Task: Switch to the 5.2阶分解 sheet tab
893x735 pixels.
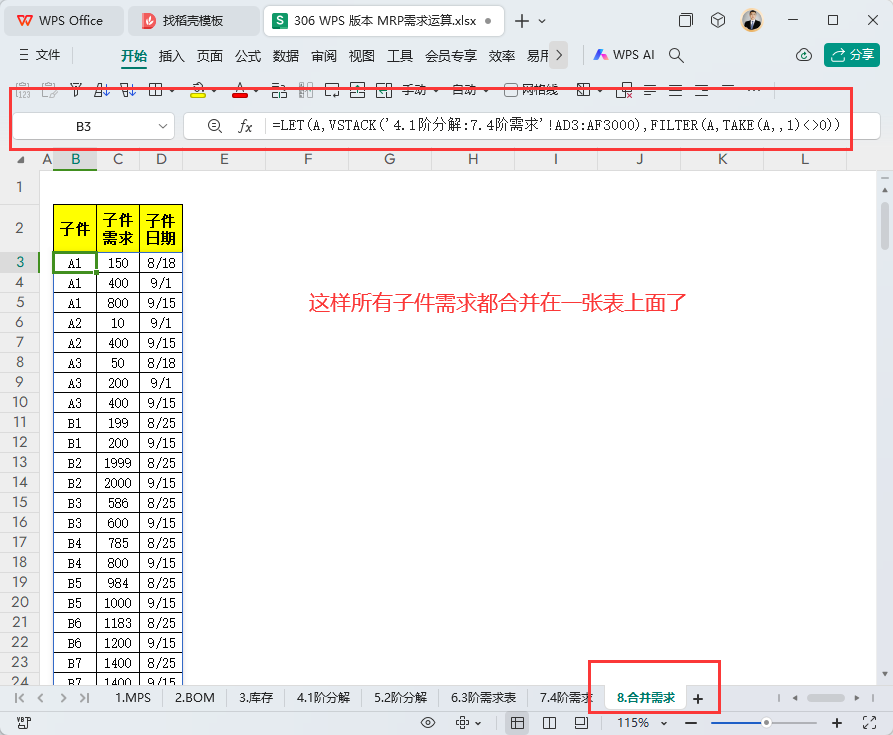Action: (x=400, y=697)
